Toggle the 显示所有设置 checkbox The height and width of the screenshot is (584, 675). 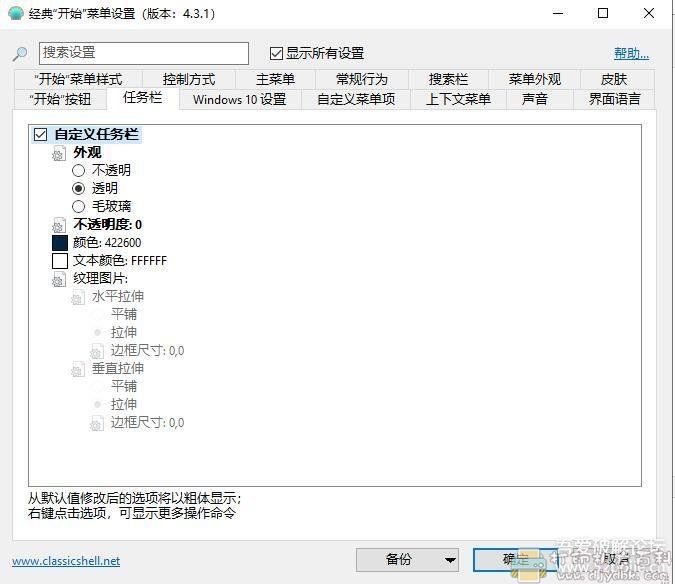[x=276, y=53]
